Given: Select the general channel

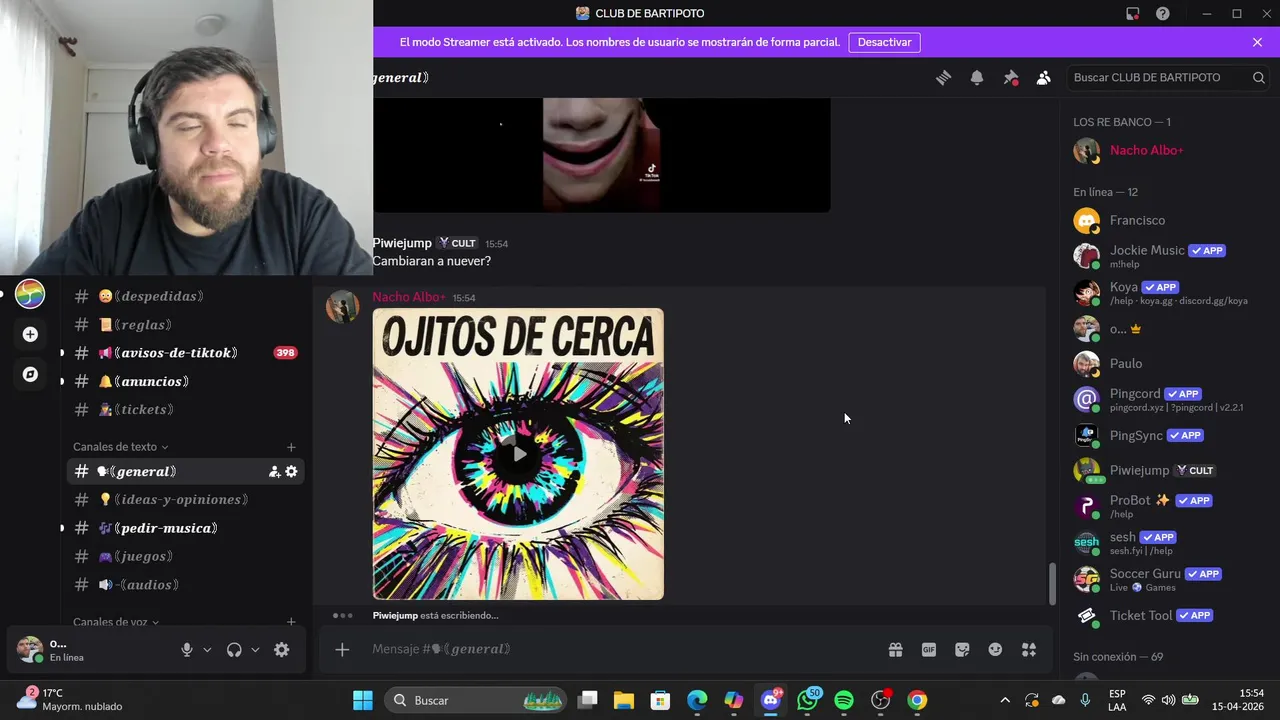Looking at the screenshot, I should point(185,471).
